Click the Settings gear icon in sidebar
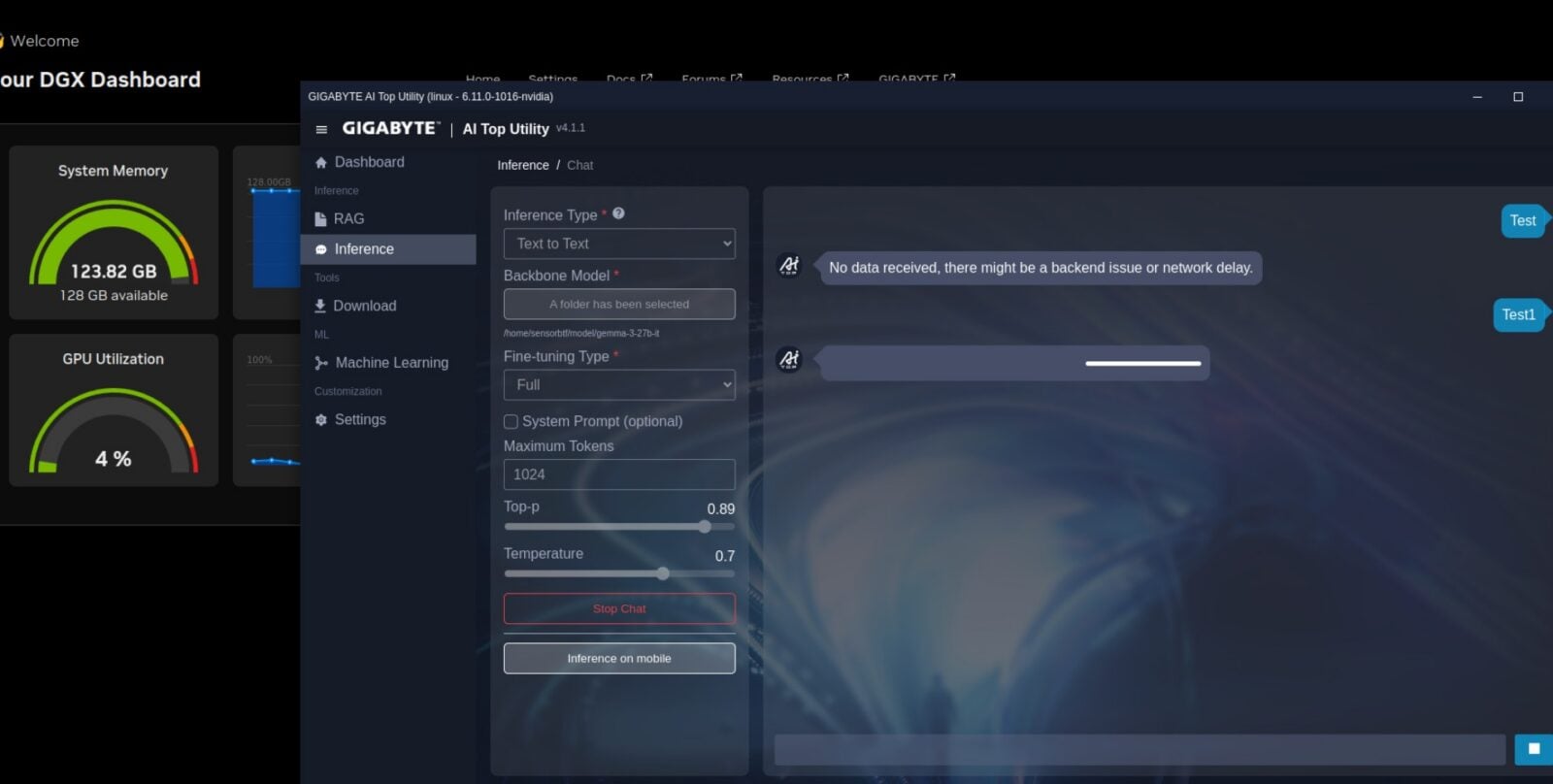The image size is (1553, 784). tap(321, 420)
